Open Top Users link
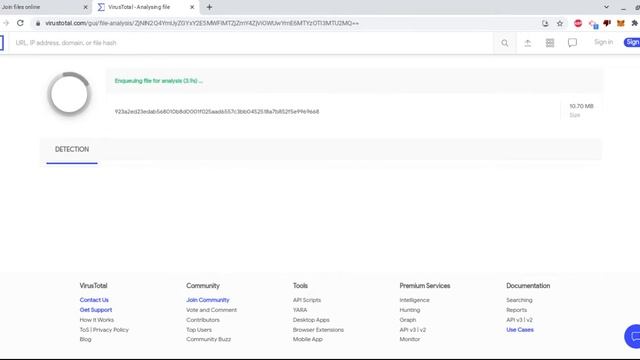 point(199,329)
